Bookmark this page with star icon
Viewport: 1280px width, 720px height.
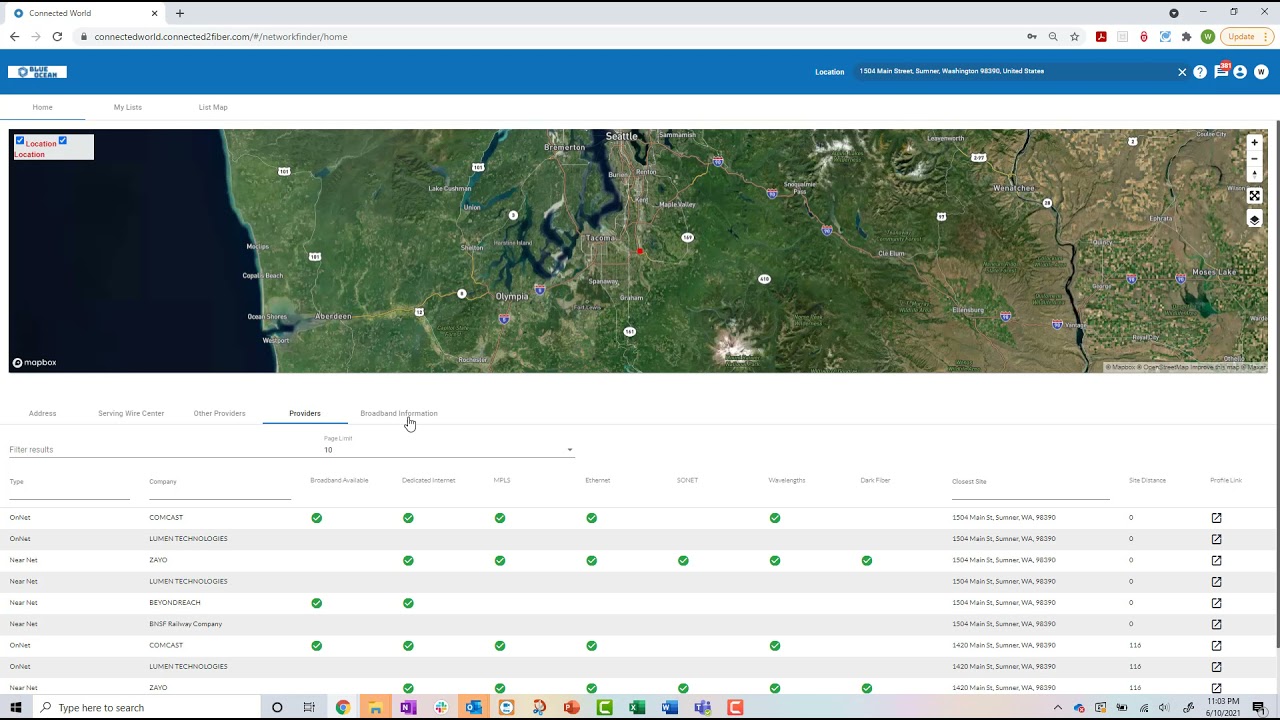1075,37
